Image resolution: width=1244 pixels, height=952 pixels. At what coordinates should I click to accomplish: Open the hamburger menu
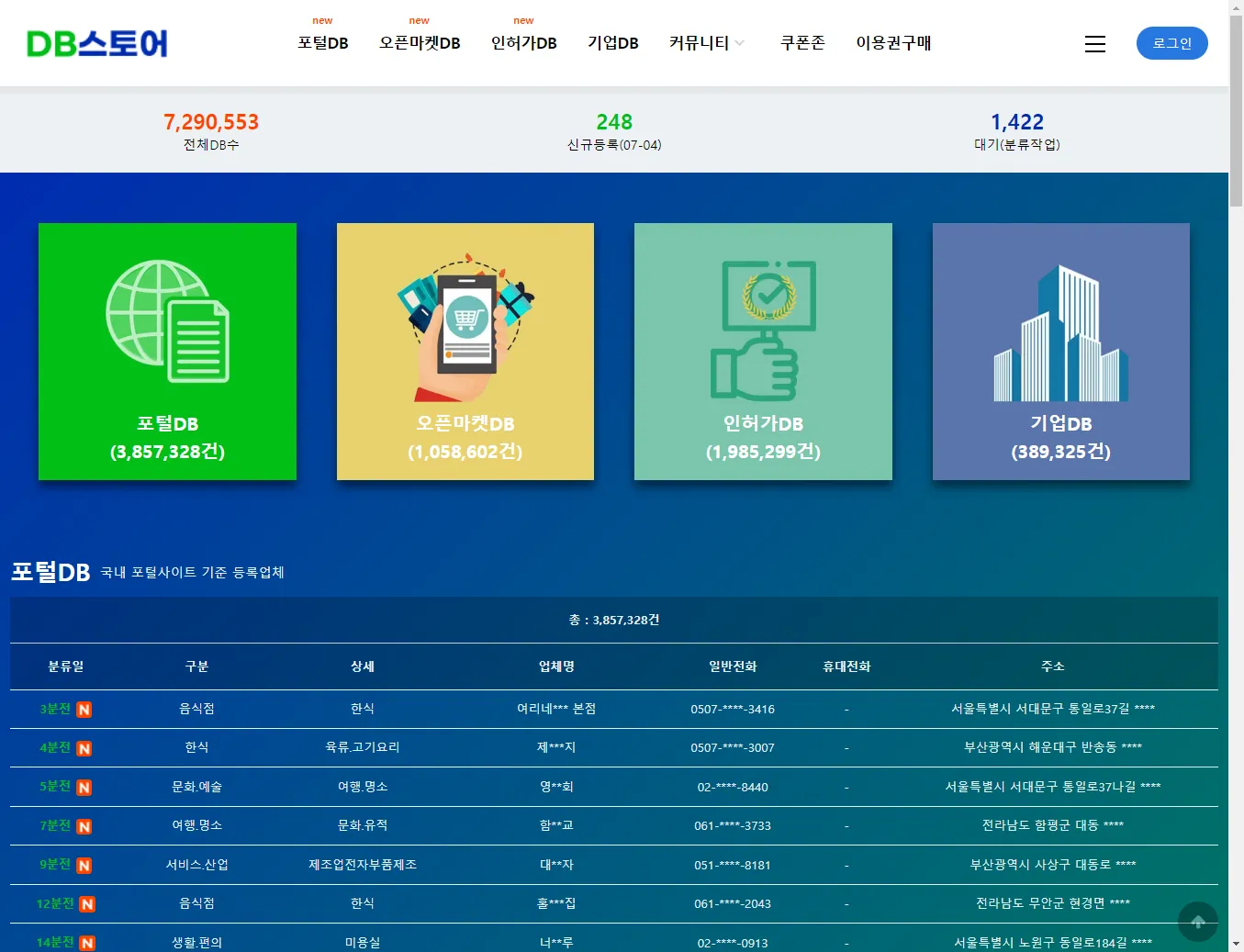click(1094, 43)
